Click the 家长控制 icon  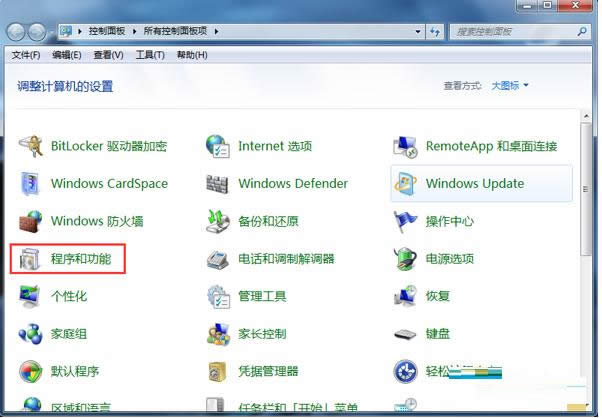click(x=218, y=334)
